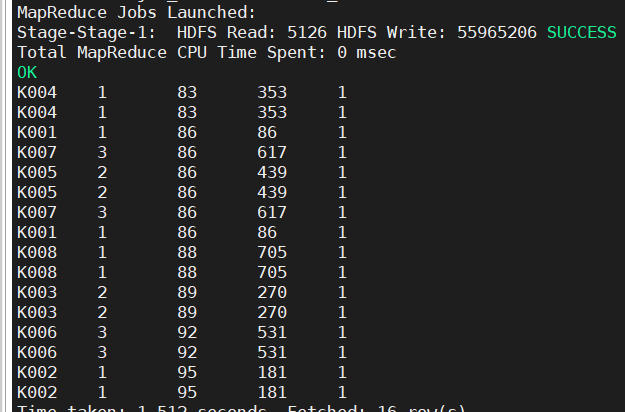Click 89 in the second K003 row
Viewport: 625px width, 412px height.
[187, 312]
